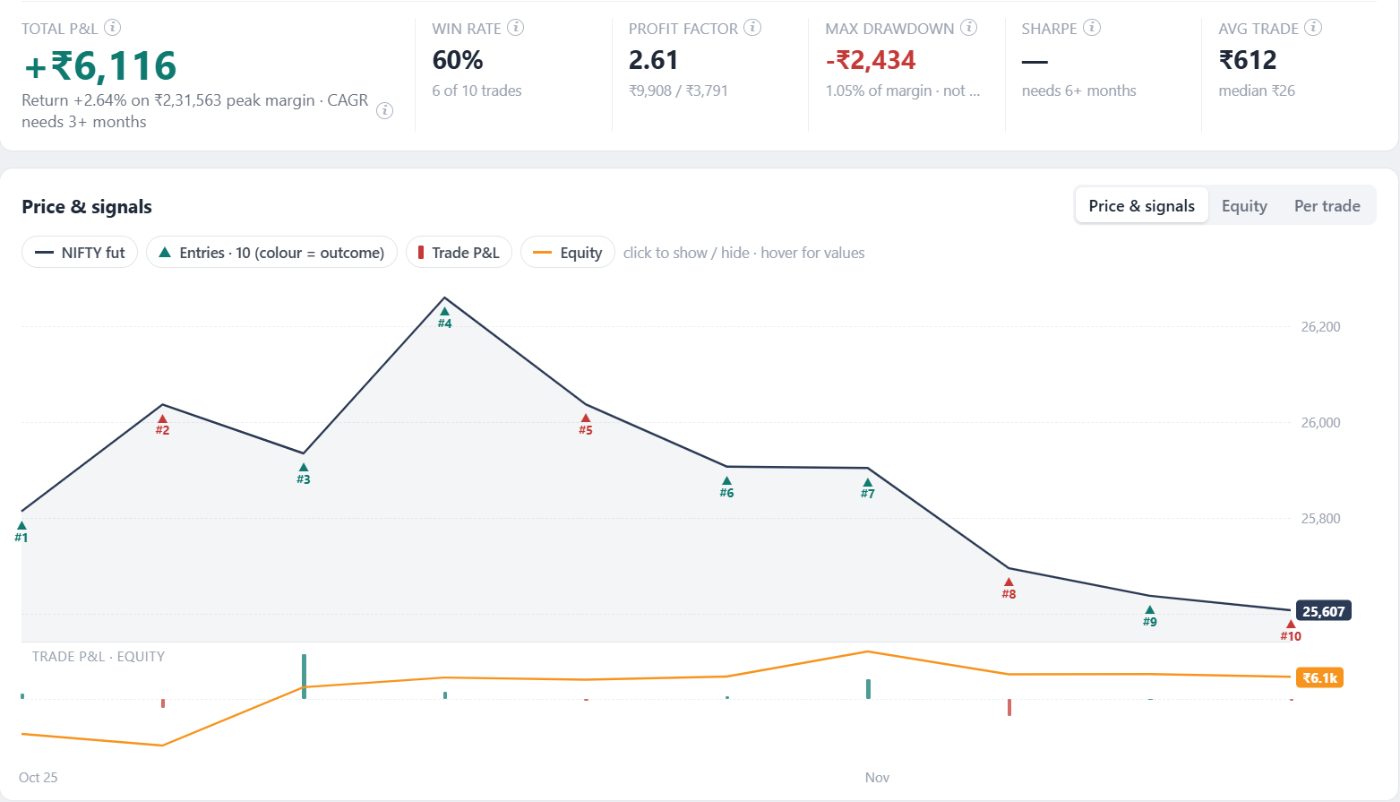The height and width of the screenshot is (802, 1400).
Task: Open info icon next to WIN RATE
Action: pos(517,28)
